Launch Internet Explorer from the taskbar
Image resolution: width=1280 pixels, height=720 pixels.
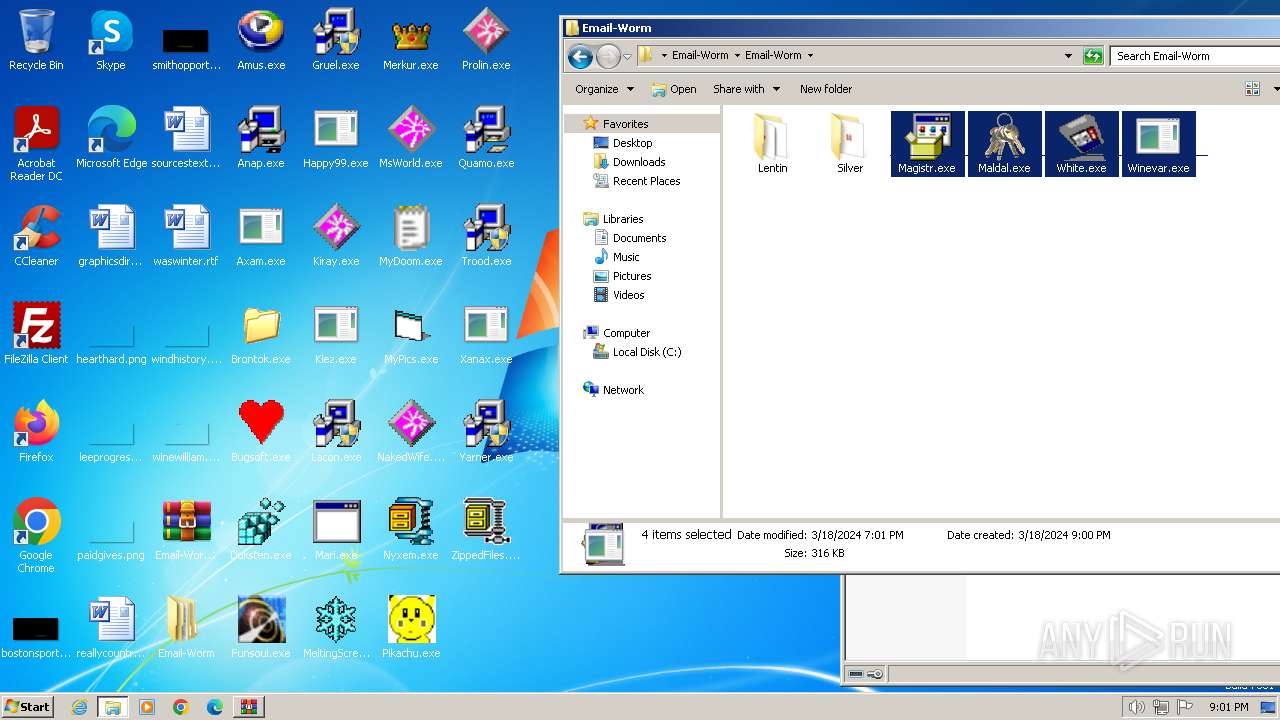80,707
